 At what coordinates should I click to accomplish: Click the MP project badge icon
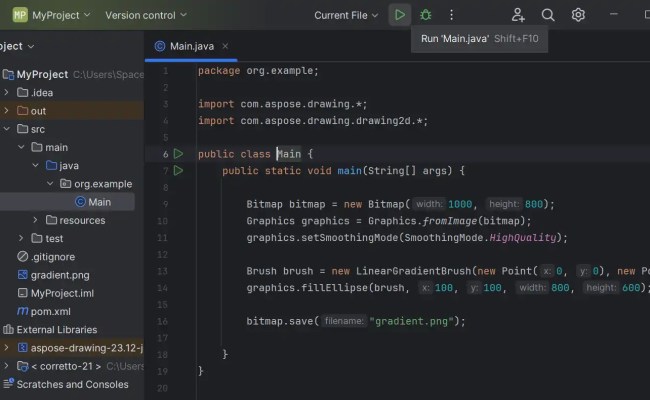point(20,15)
